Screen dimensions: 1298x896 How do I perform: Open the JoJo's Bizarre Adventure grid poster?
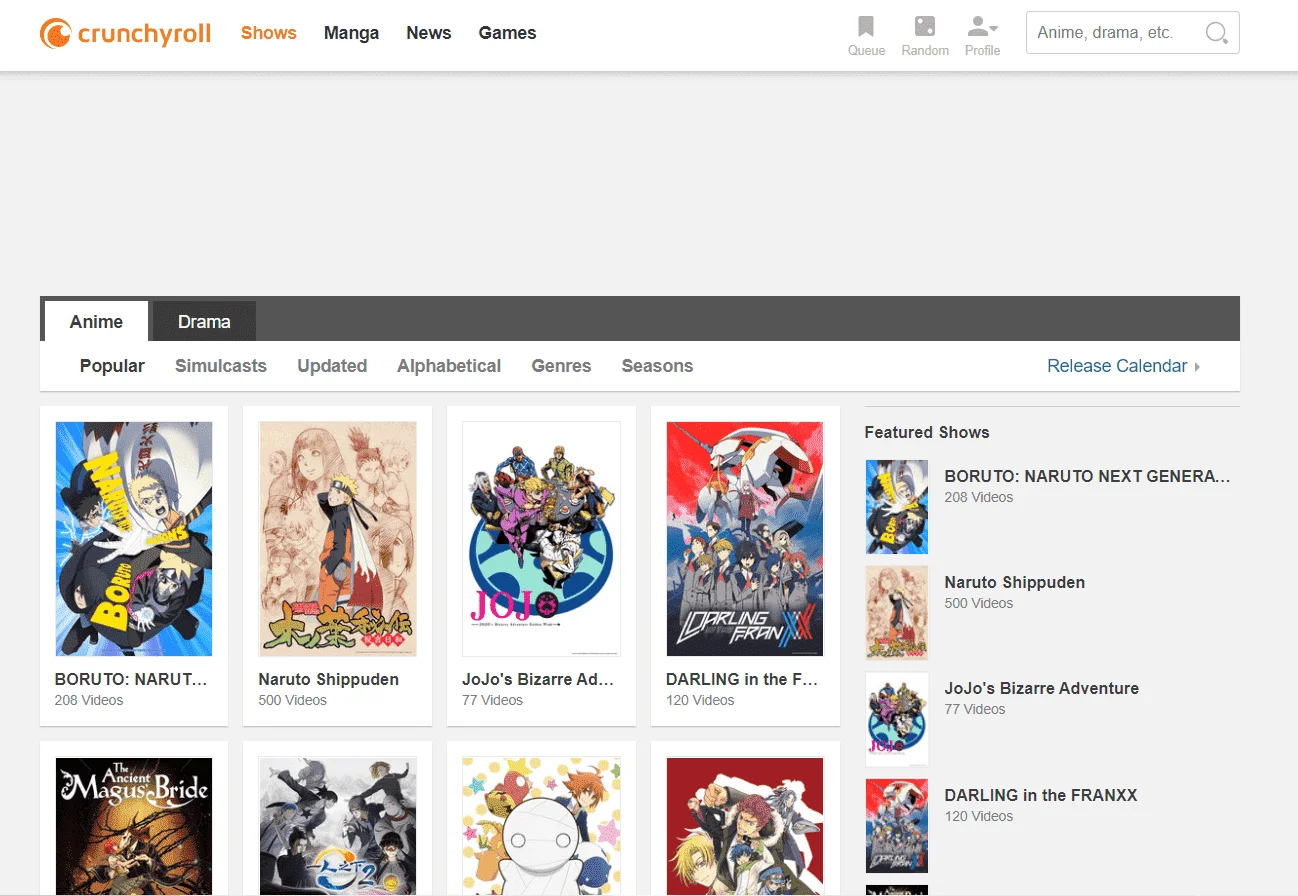pyautogui.click(x=541, y=539)
